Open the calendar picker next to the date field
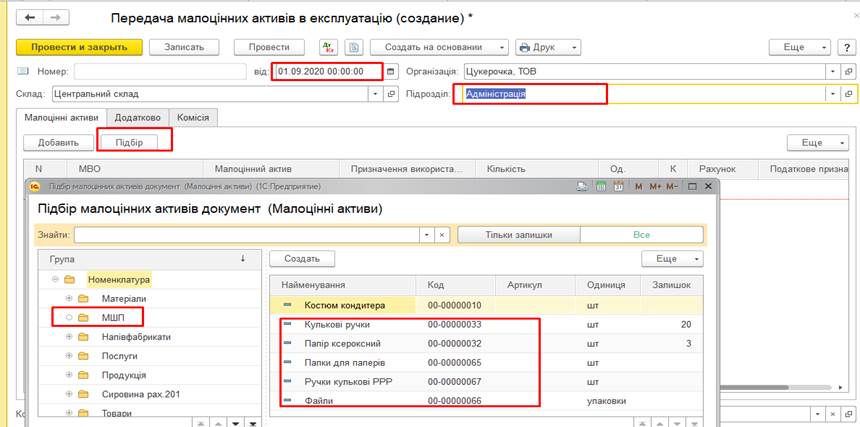The height and width of the screenshot is (427, 860). click(x=391, y=71)
